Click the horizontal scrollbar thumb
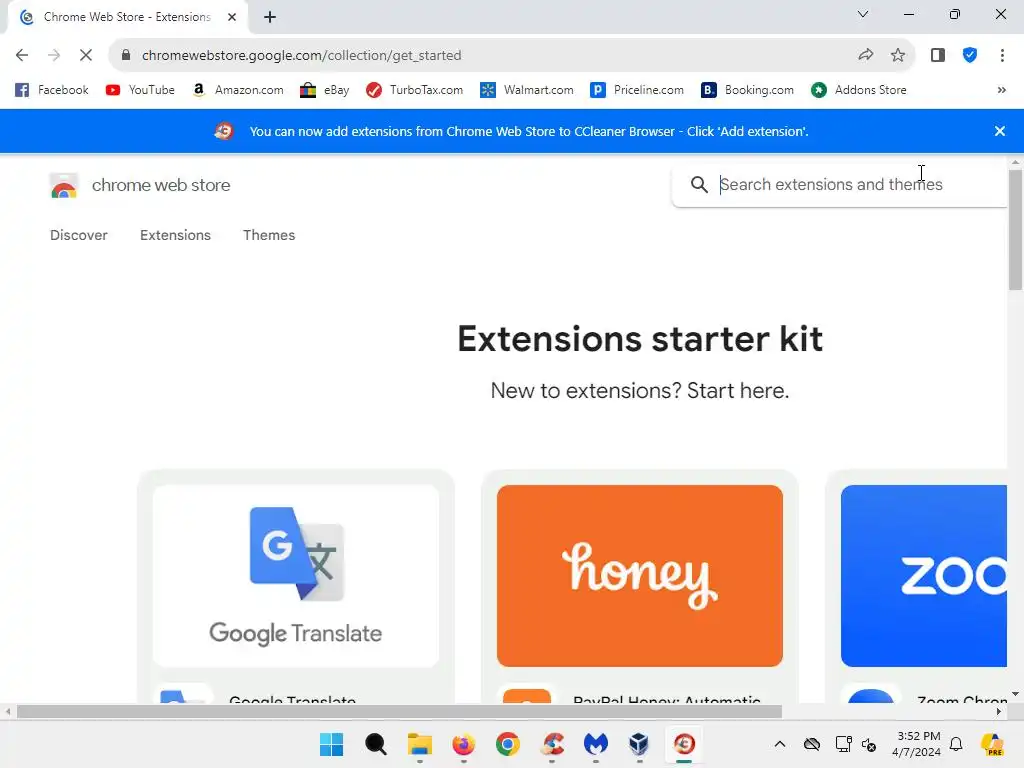The height and width of the screenshot is (768, 1024). (399, 711)
